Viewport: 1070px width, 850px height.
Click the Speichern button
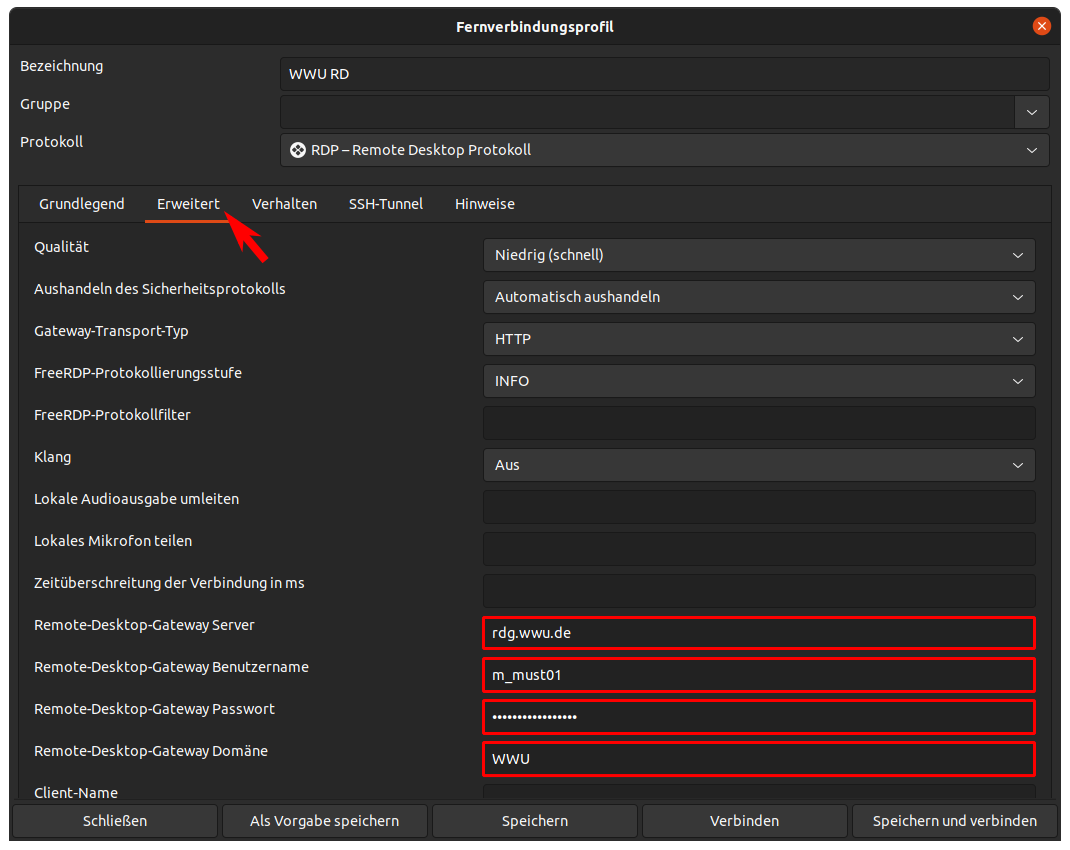tap(535, 821)
